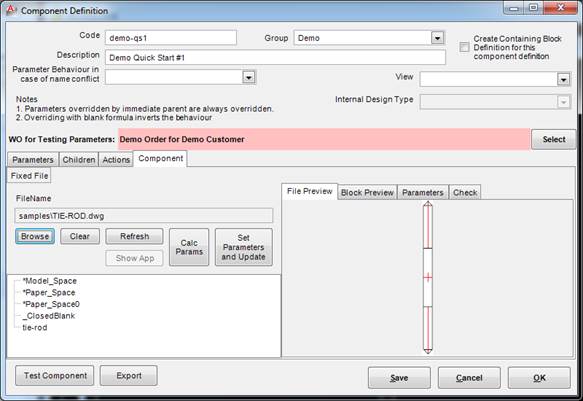The width and height of the screenshot is (583, 401).
Task: Expand the Parameter Behaviour dropdown
Action: coord(249,77)
